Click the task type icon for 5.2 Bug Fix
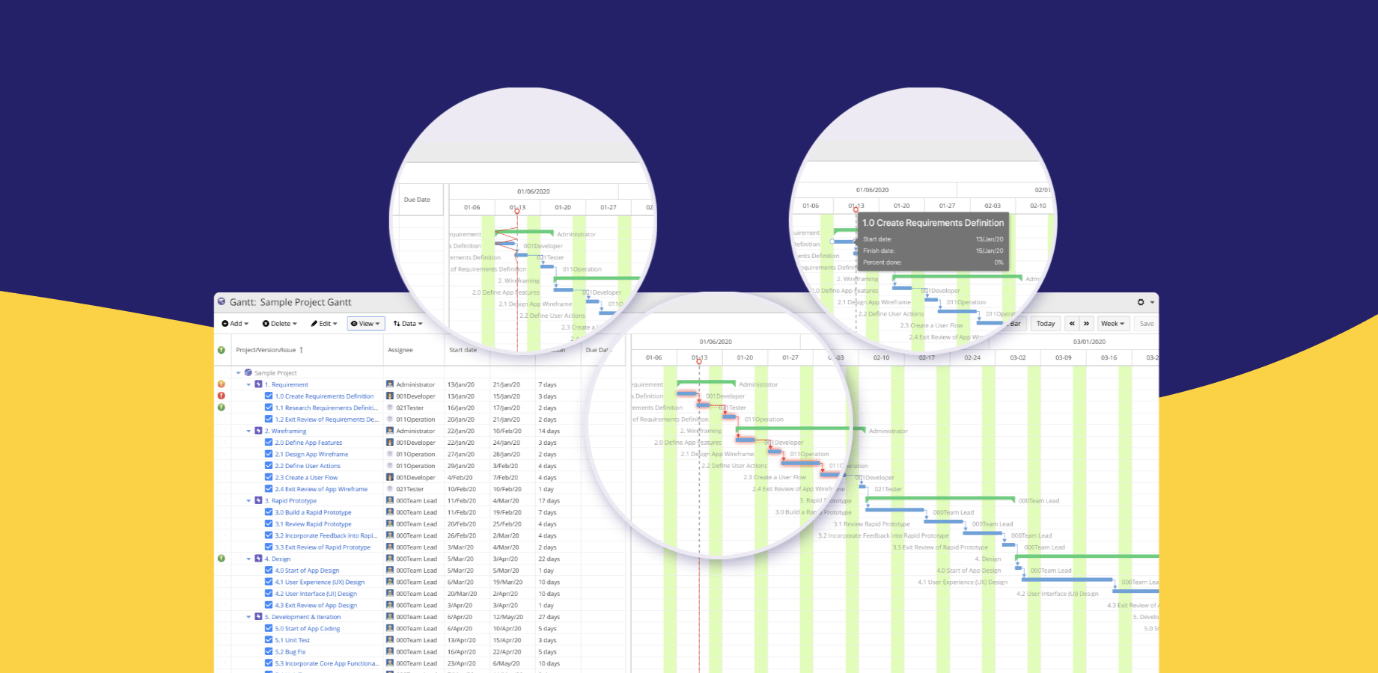This screenshot has width=1378, height=673. coord(269,652)
